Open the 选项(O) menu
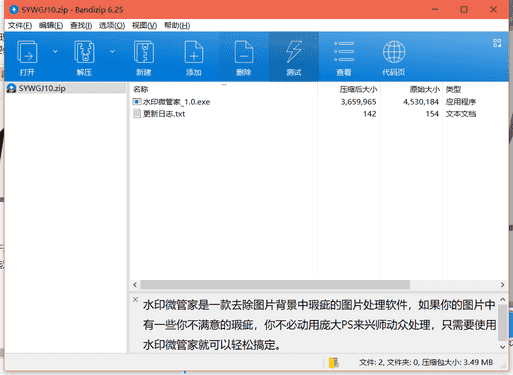513x375 pixels. click(112, 26)
